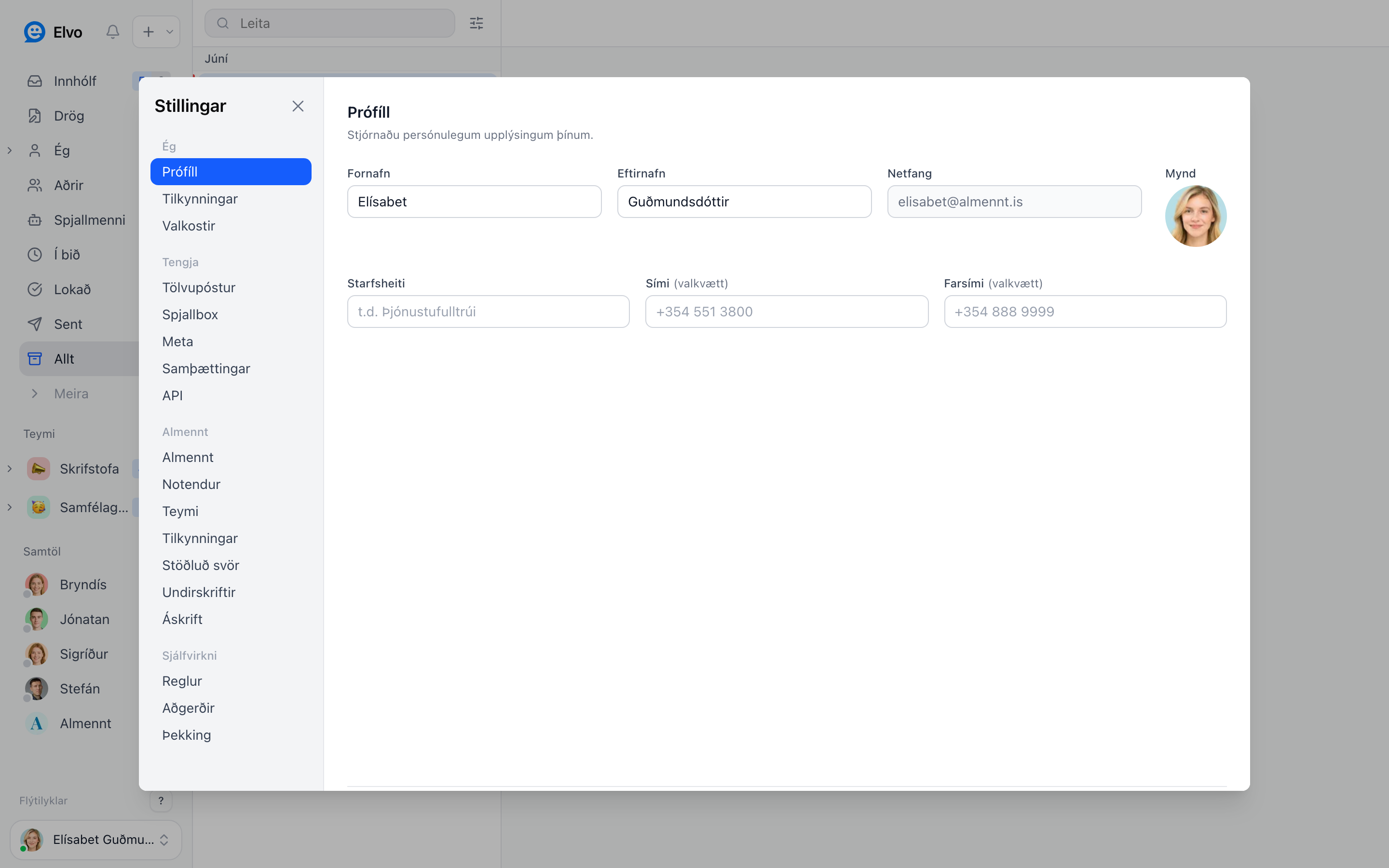Image resolution: width=1389 pixels, height=868 pixels.
Task: Expand the Meira section chevron
Action: tap(35, 393)
